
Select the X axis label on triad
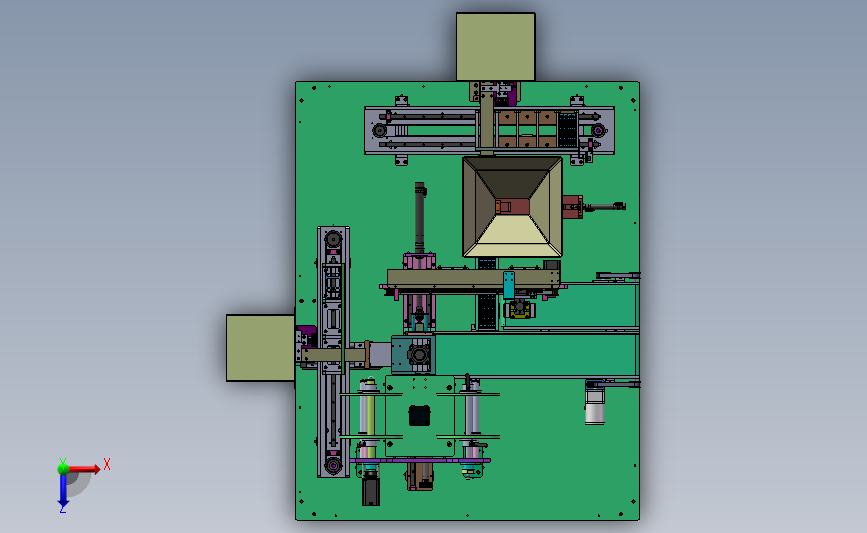coord(107,464)
